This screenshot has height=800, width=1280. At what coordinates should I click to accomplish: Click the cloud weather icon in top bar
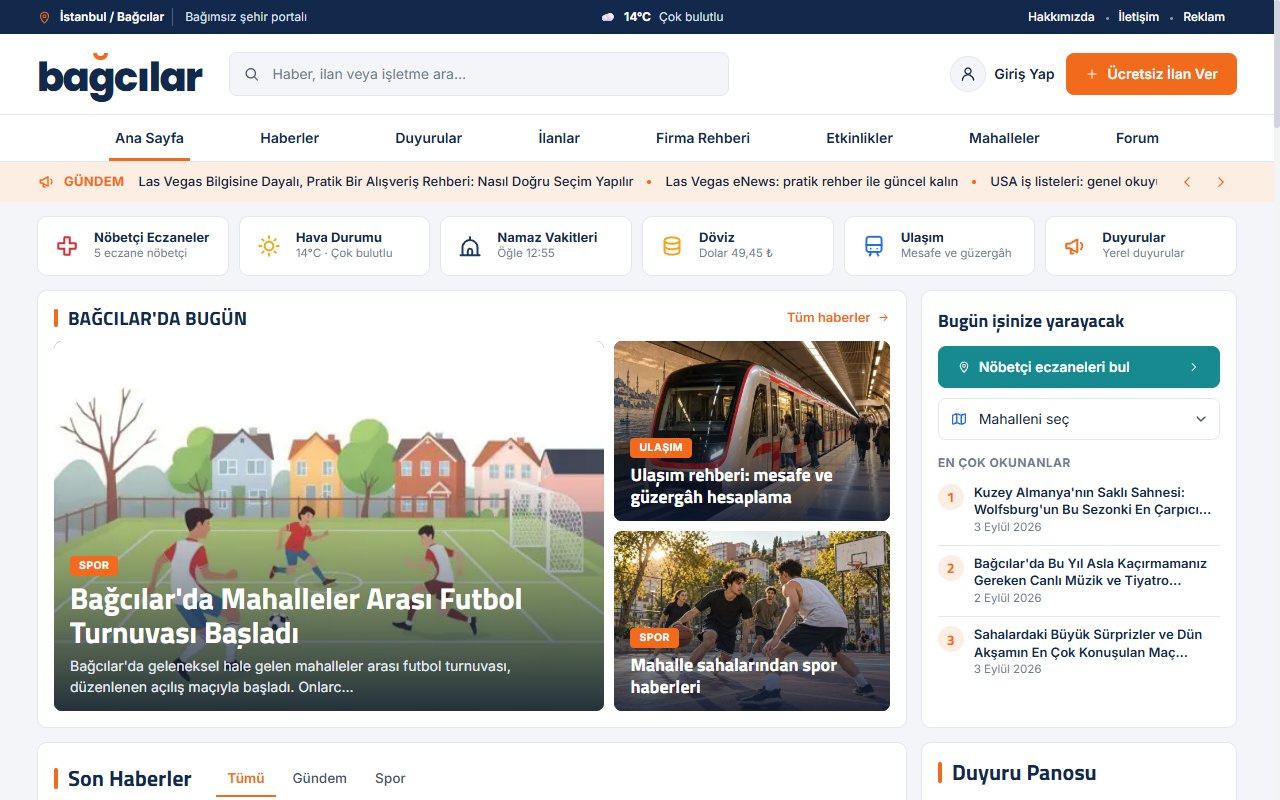click(608, 17)
